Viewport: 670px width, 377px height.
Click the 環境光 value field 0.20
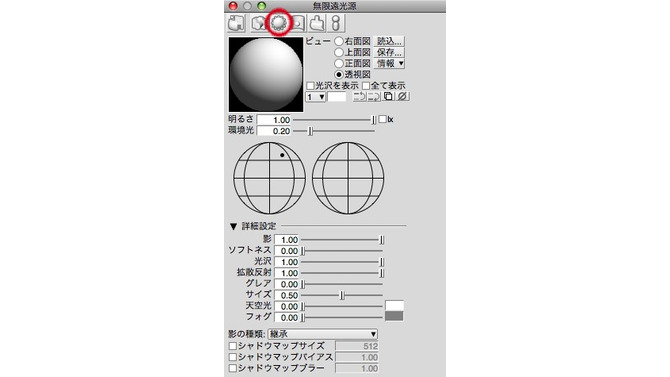pyautogui.click(x=274, y=131)
